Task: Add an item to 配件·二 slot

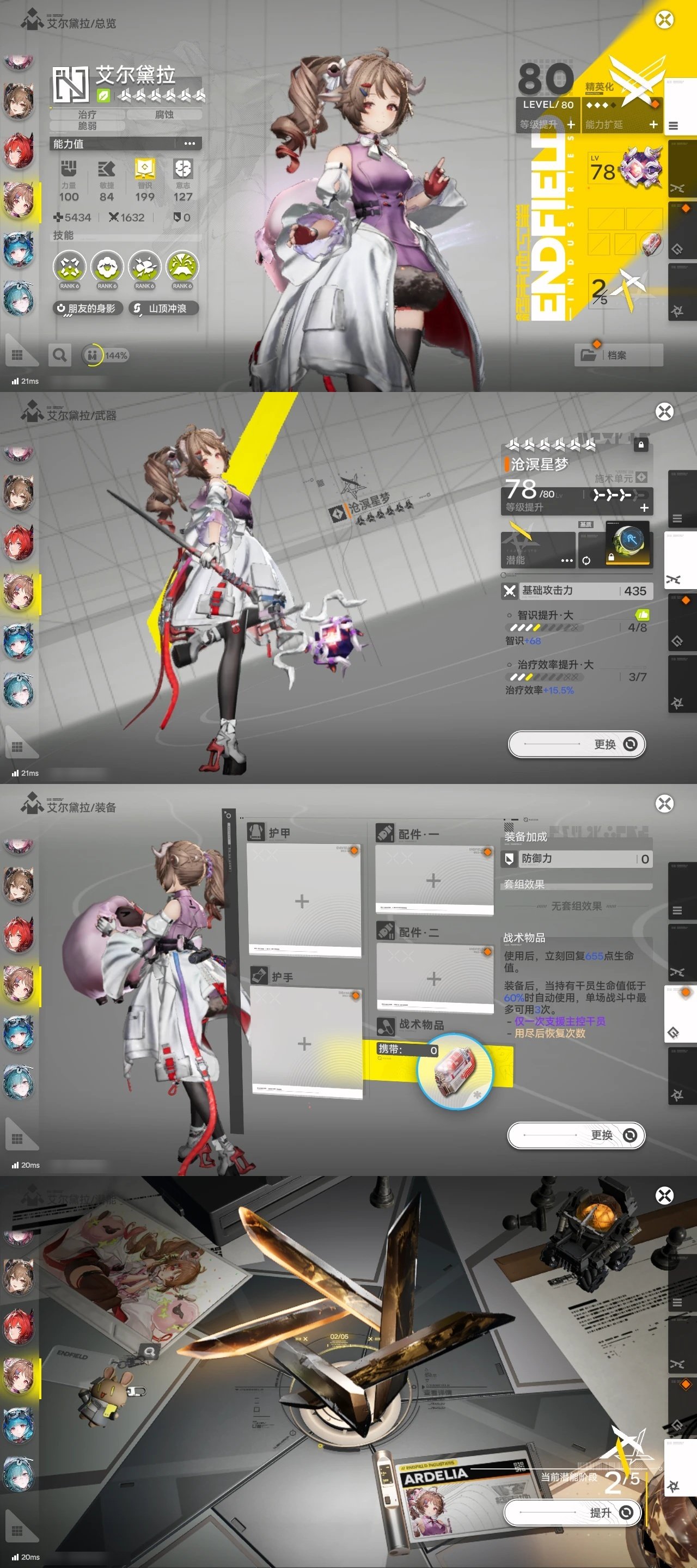Action: tap(433, 979)
